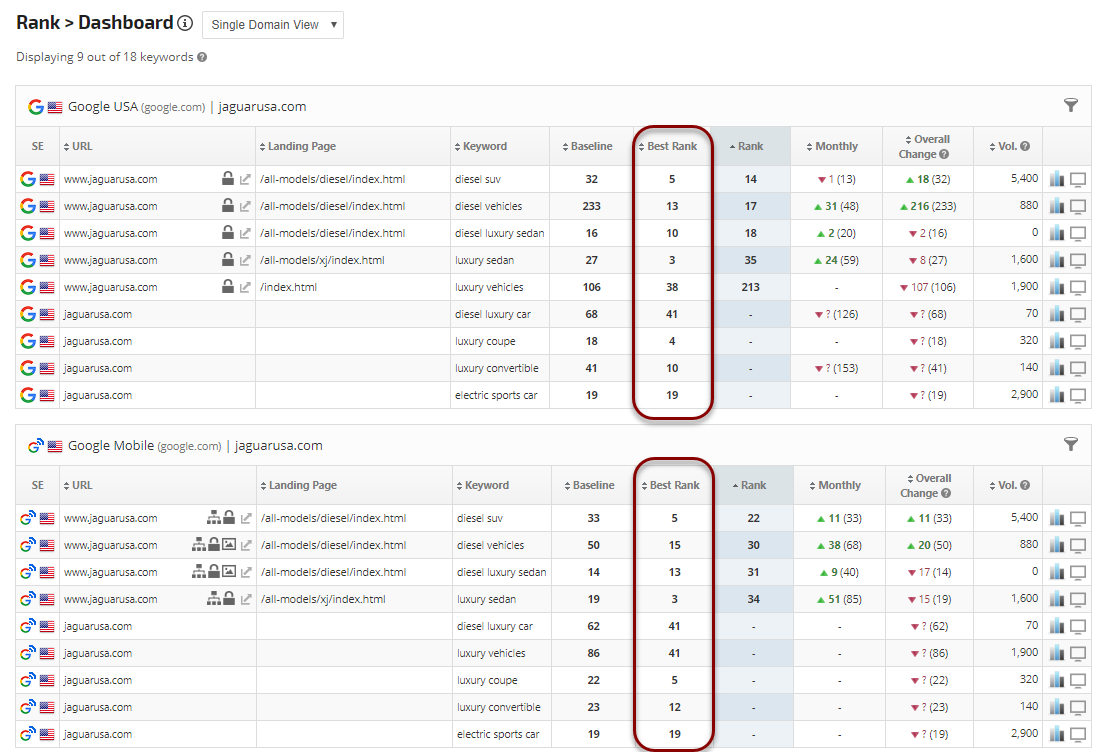Sort Google Mobile table by Monthly column

coord(838,485)
